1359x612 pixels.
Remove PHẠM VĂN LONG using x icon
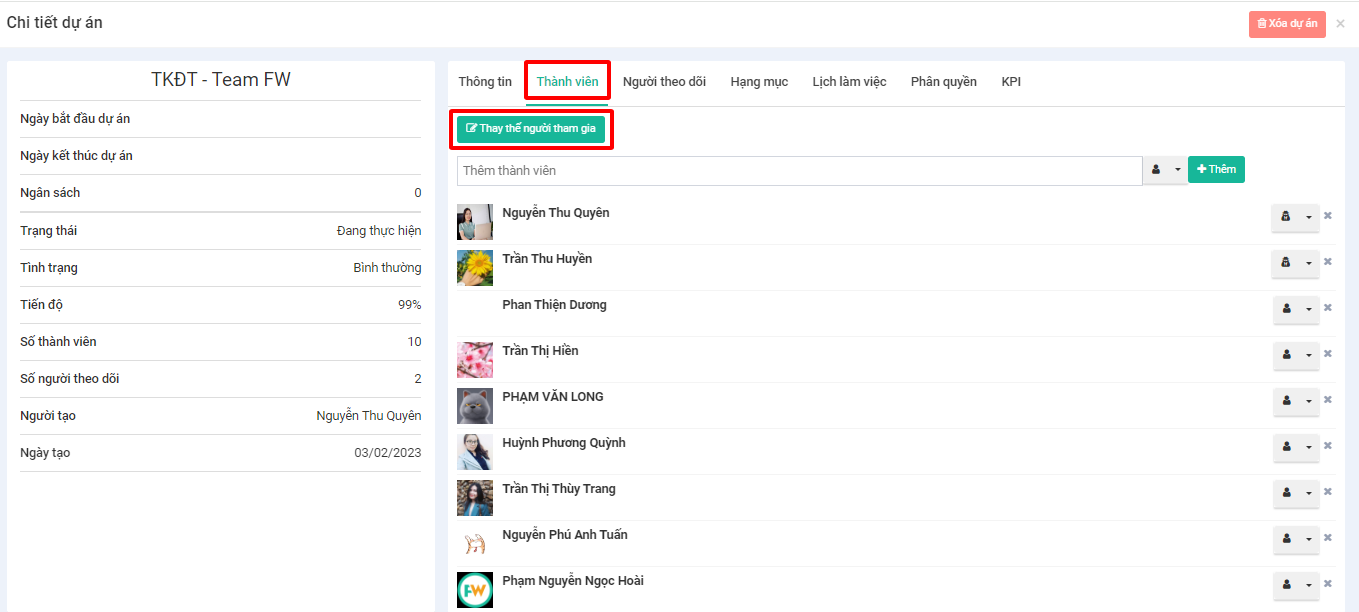pyautogui.click(x=1328, y=400)
